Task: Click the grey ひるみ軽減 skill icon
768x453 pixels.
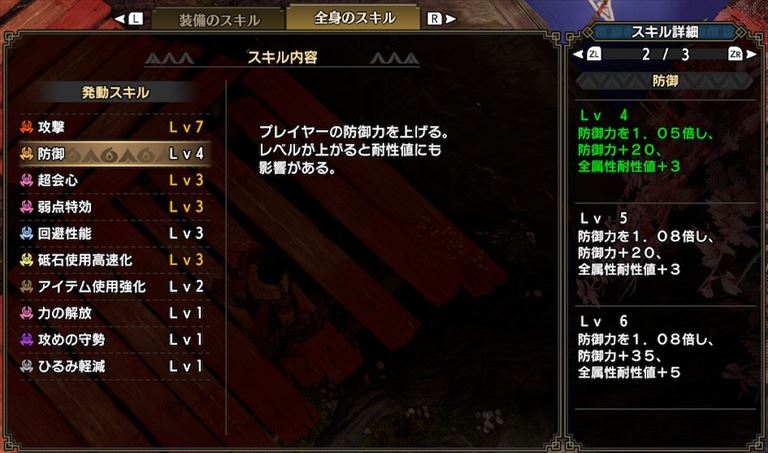Action: click(26, 366)
